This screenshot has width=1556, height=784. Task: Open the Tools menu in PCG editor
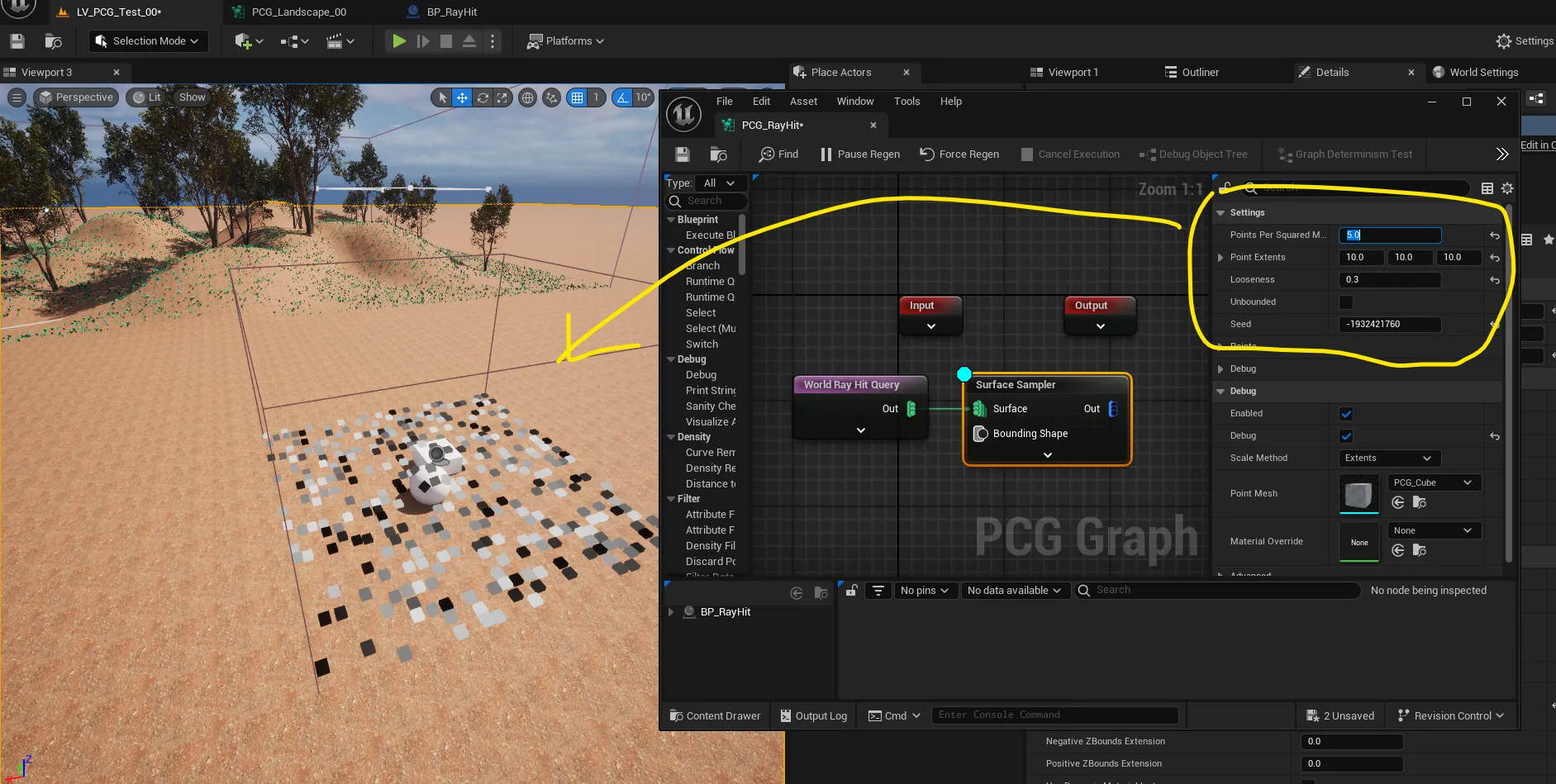coord(906,102)
